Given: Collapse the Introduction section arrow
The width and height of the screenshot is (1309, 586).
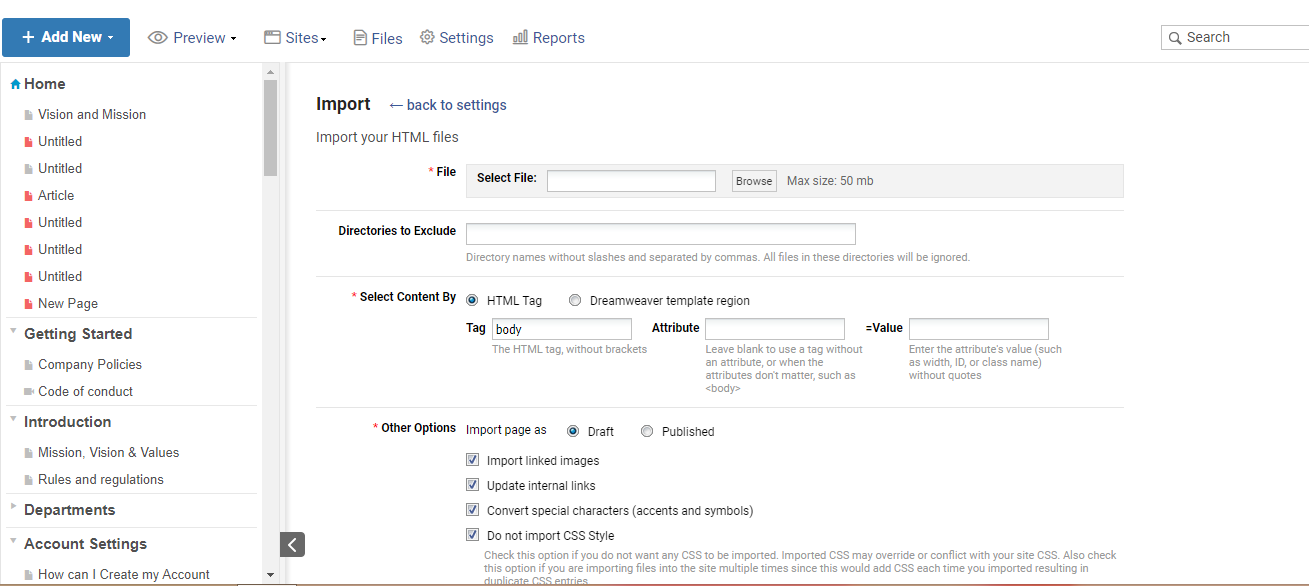Looking at the screenshot, I should click(13, 418).
